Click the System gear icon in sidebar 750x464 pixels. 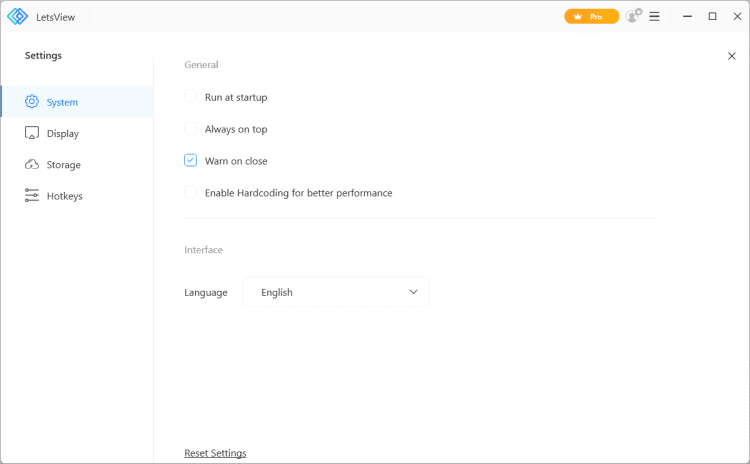pos(32,102)
